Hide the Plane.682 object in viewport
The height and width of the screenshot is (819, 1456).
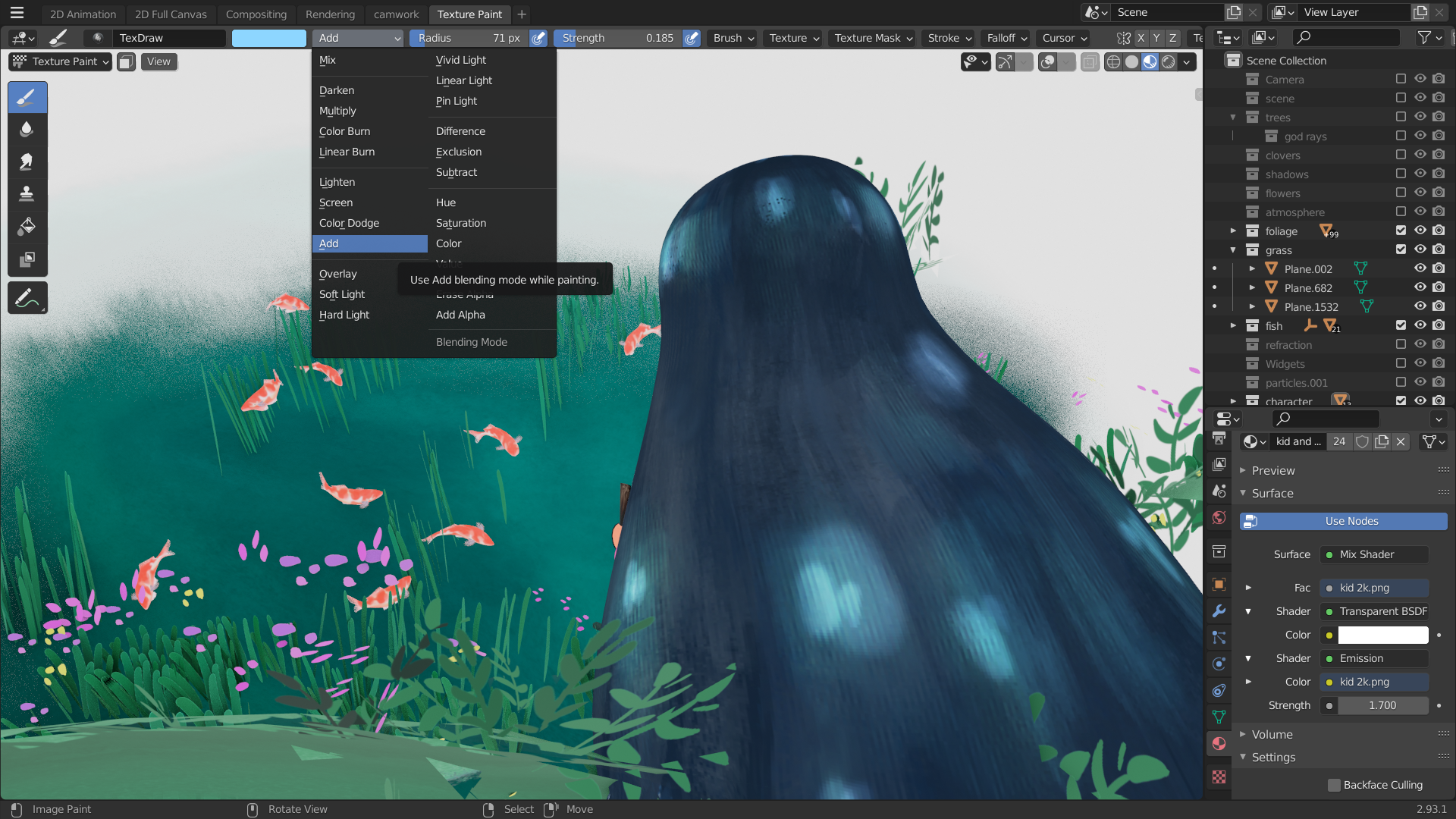coord(1420,287)
